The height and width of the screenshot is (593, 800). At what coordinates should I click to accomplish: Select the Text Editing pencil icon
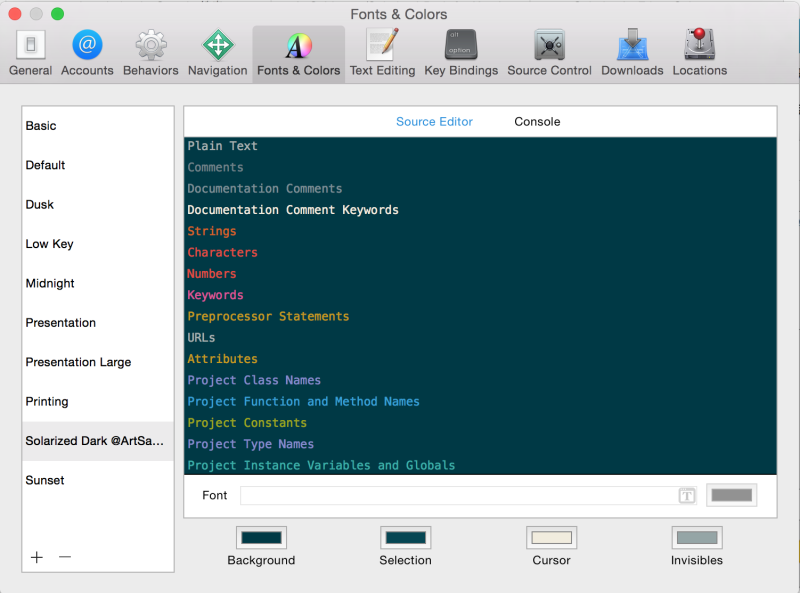pos(382,45)
